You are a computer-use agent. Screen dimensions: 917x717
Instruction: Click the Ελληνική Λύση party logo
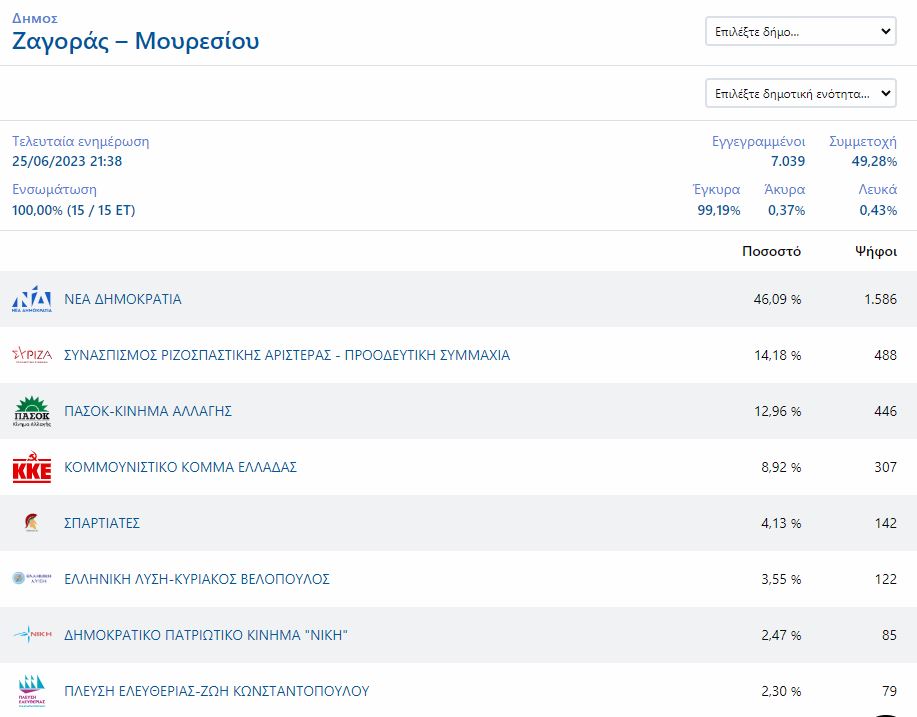(32, 579)
